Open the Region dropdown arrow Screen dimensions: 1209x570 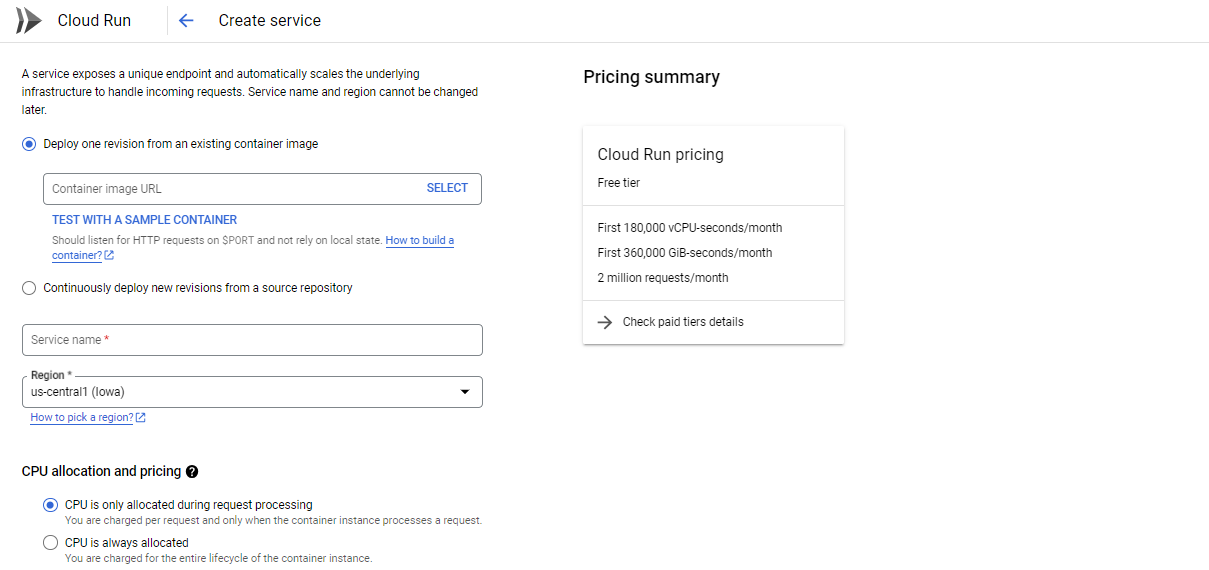point(465,392)
